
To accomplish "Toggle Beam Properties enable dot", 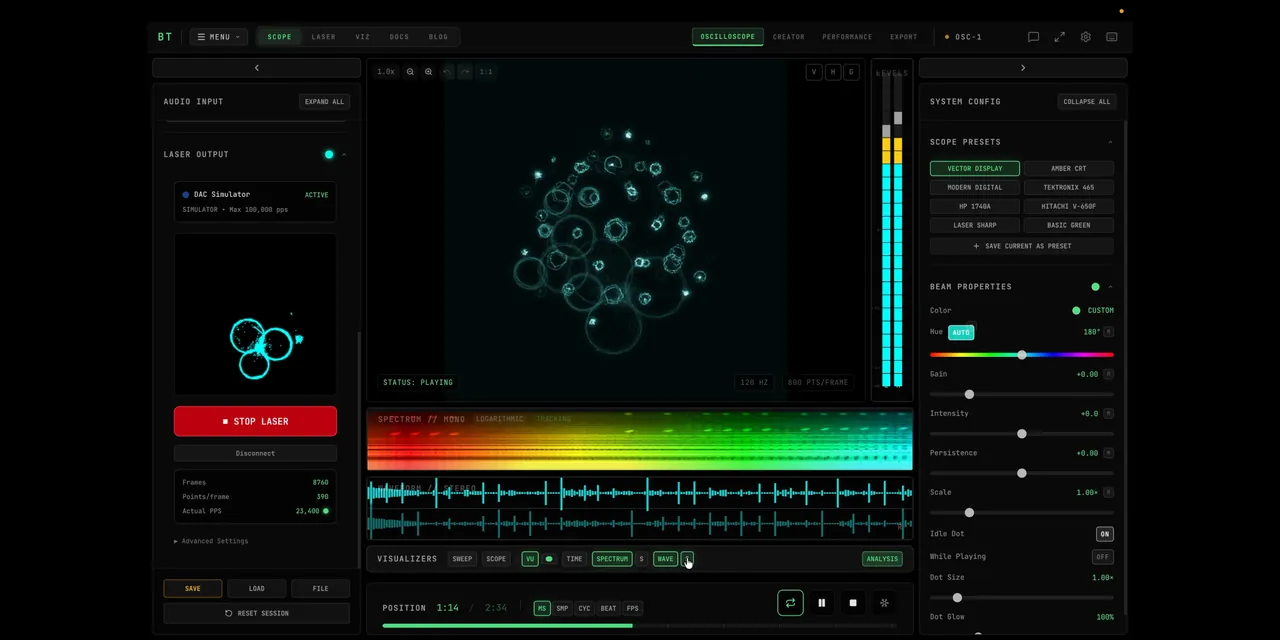I will (1096, 287).
